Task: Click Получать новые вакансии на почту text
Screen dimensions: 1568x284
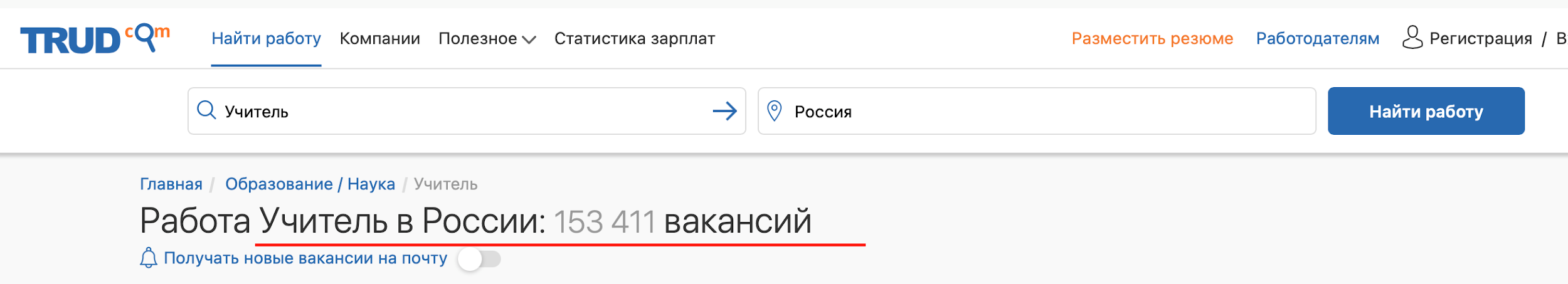Action: 305,258
